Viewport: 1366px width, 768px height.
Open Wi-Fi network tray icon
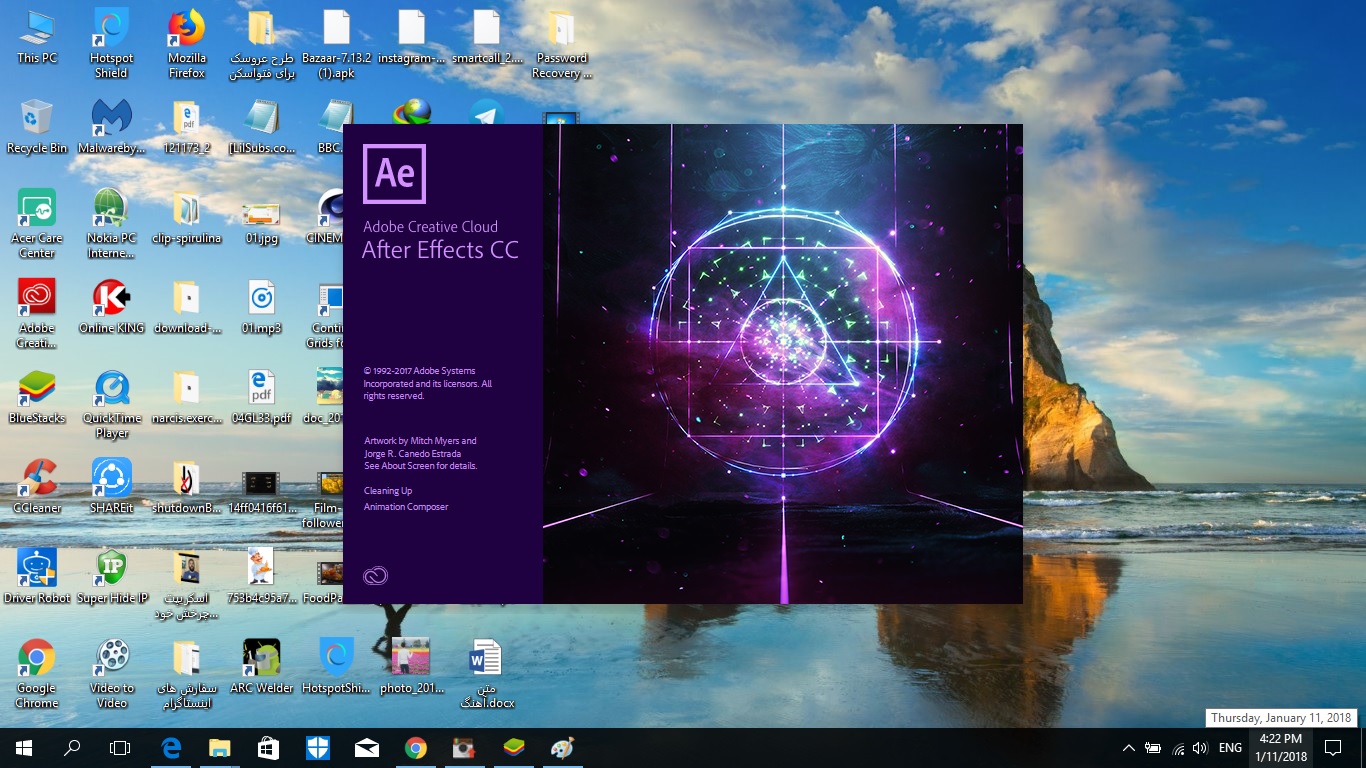pyautogui.click(x=1177, y=748)
